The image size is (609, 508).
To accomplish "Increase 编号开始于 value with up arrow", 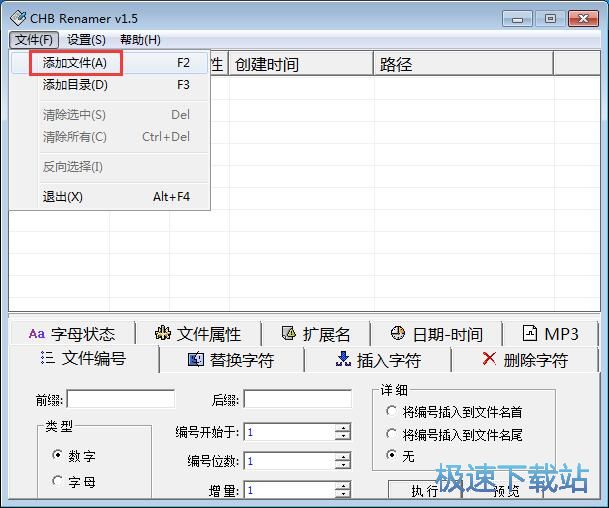I will [x=343, y=427].
